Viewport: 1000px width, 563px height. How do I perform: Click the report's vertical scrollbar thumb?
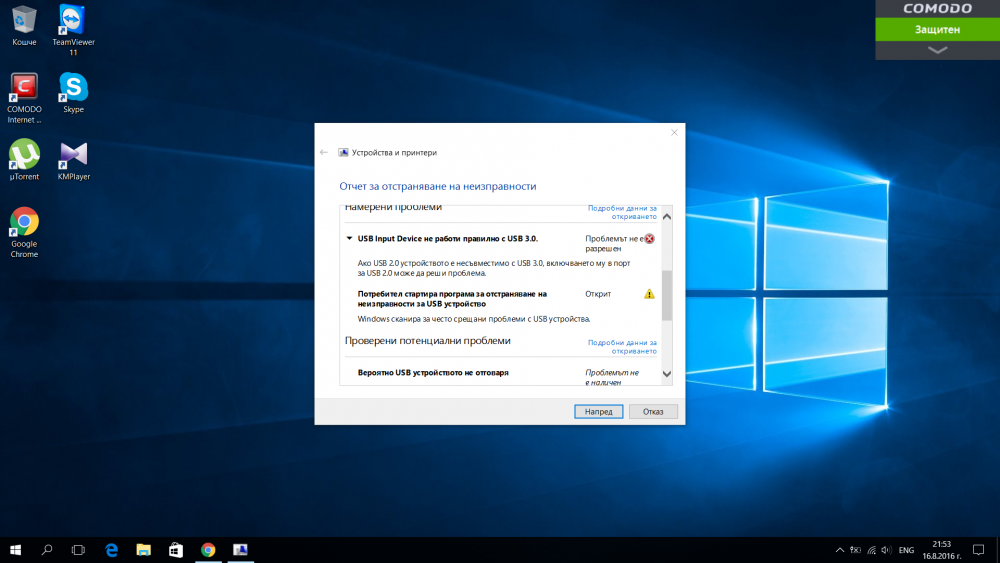666,295
